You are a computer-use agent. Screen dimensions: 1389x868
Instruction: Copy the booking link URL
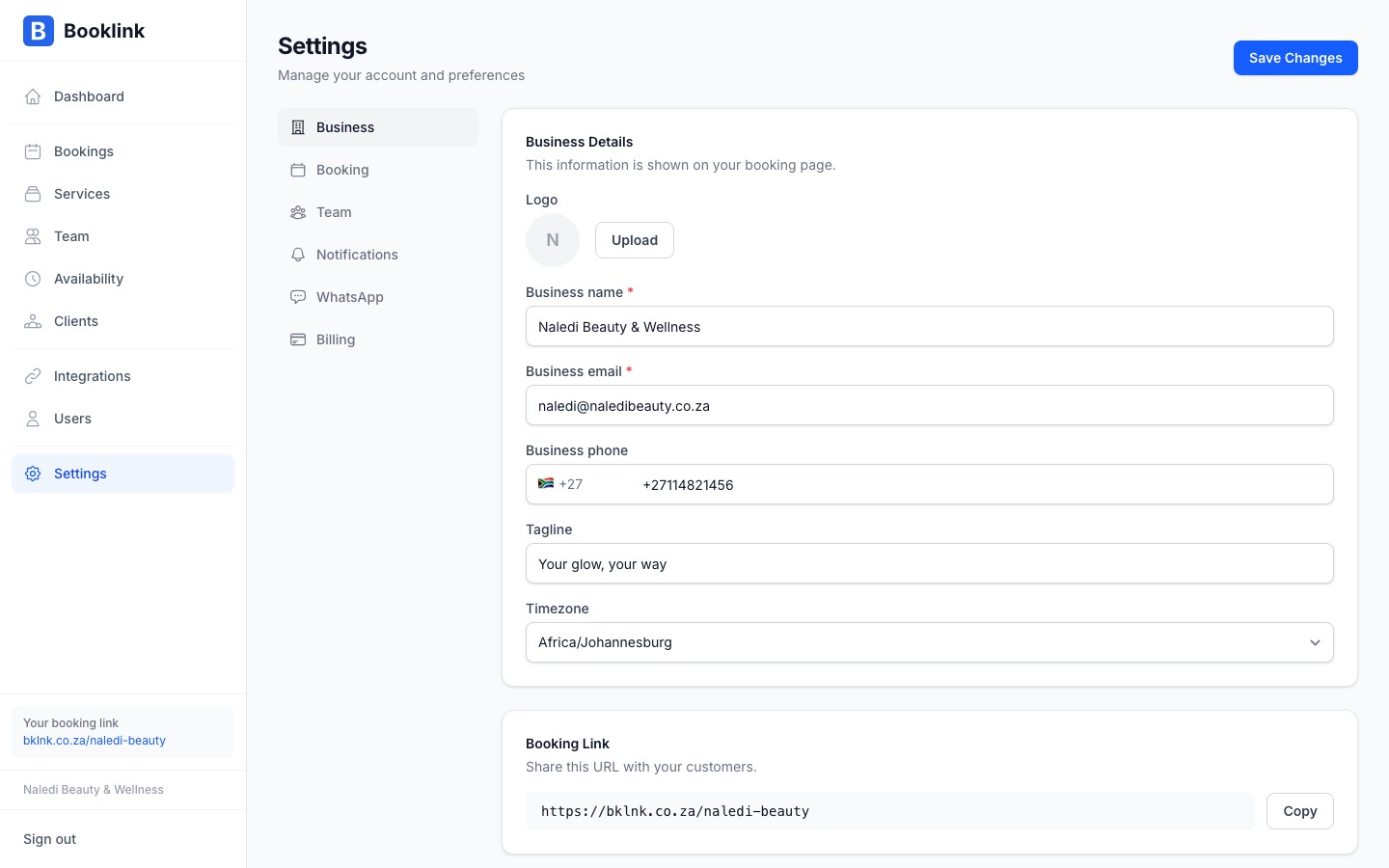click(1299, 811)
